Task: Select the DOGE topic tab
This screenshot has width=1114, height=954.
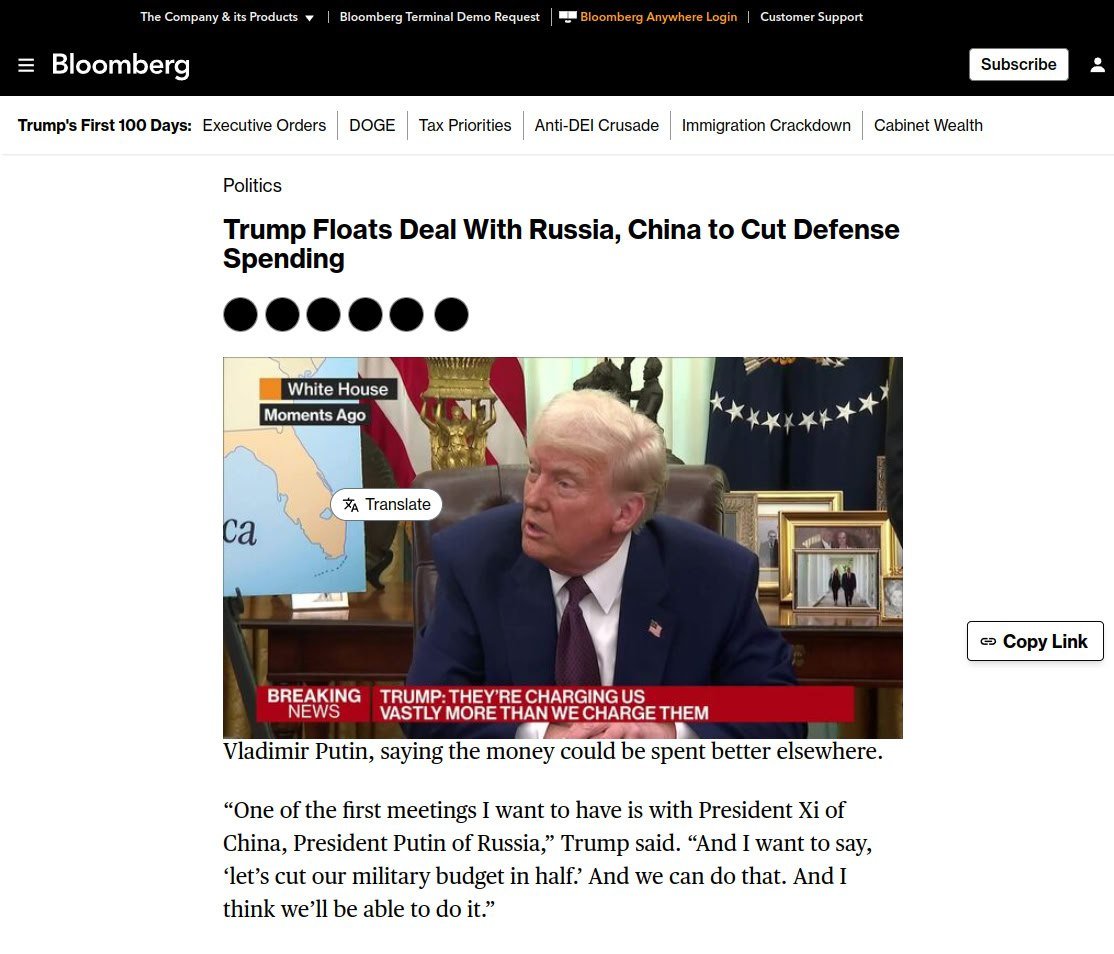Action: pyautogui.click(x=372, y=125)
